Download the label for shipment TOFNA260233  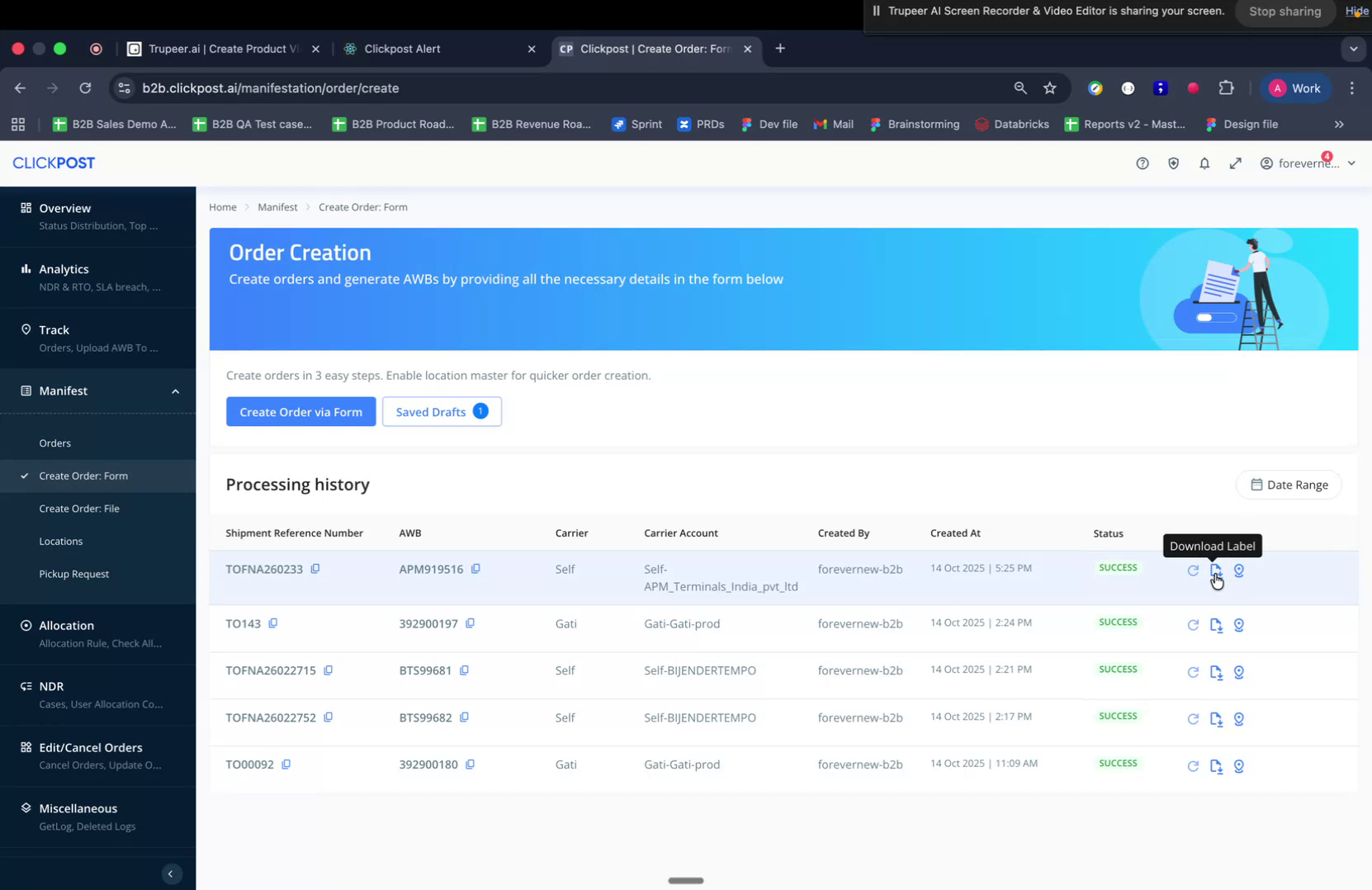(1215, 570)
